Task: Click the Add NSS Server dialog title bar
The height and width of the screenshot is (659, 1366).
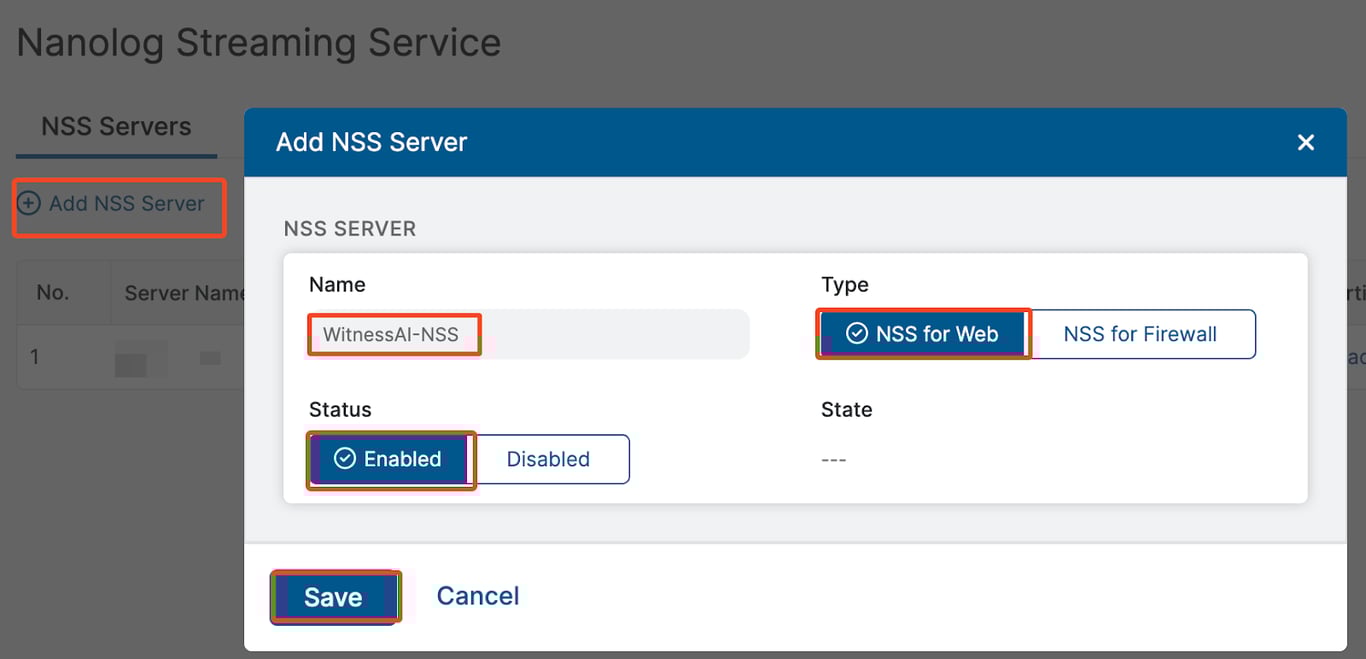Action: click(700, 142)
